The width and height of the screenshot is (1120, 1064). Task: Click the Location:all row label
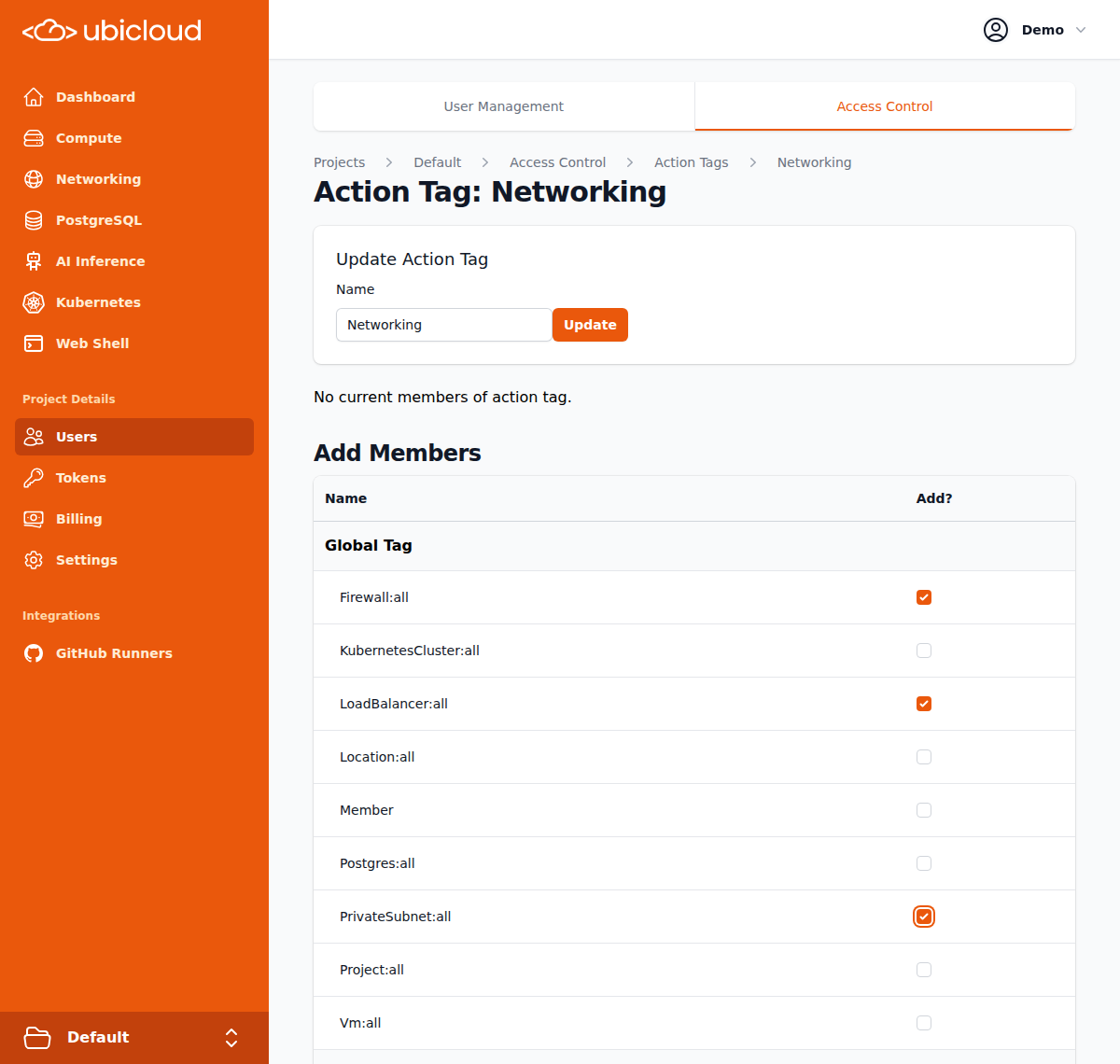pyautogui.click(x=377, y=757)
